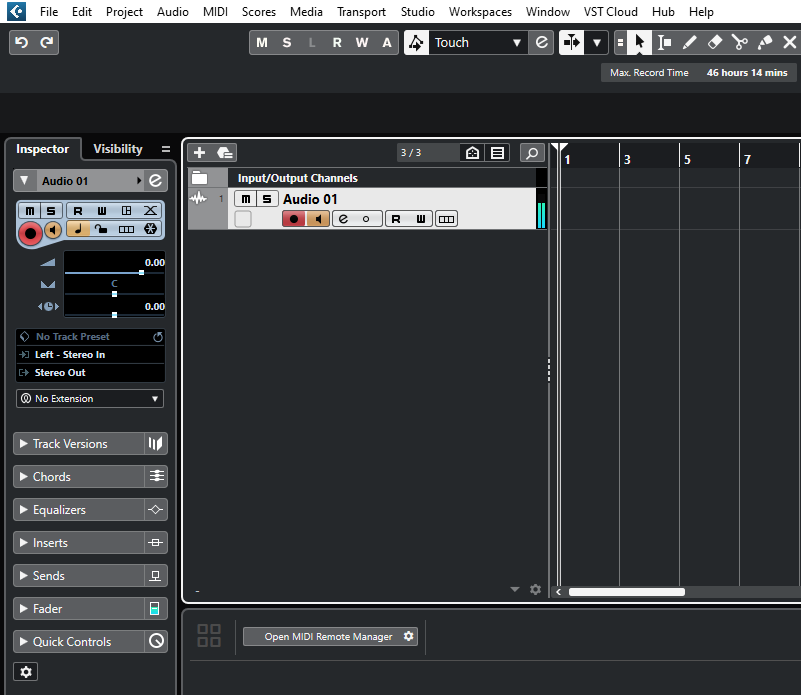Image resolution: width=801 pixels, height=695 pixels.
Task: Select the Draw pencil tool
Action: 689,42
